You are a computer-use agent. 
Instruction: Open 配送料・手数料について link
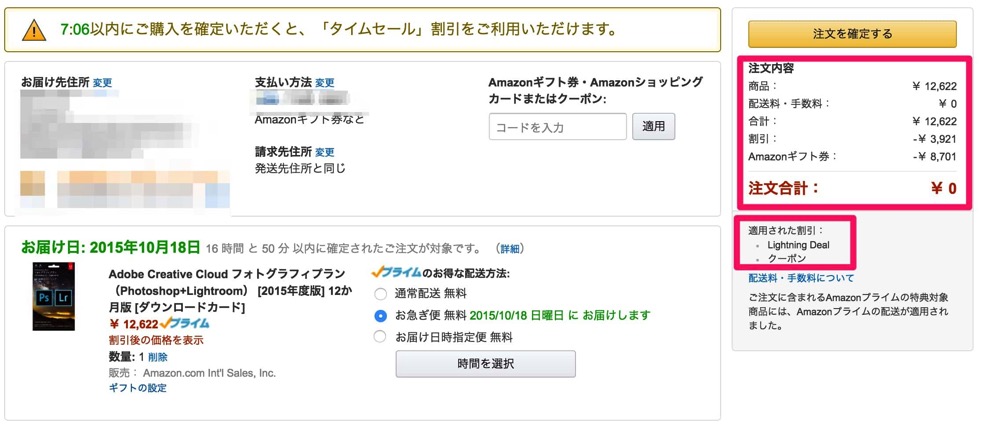pyautogui.click(x=795, y=279)
